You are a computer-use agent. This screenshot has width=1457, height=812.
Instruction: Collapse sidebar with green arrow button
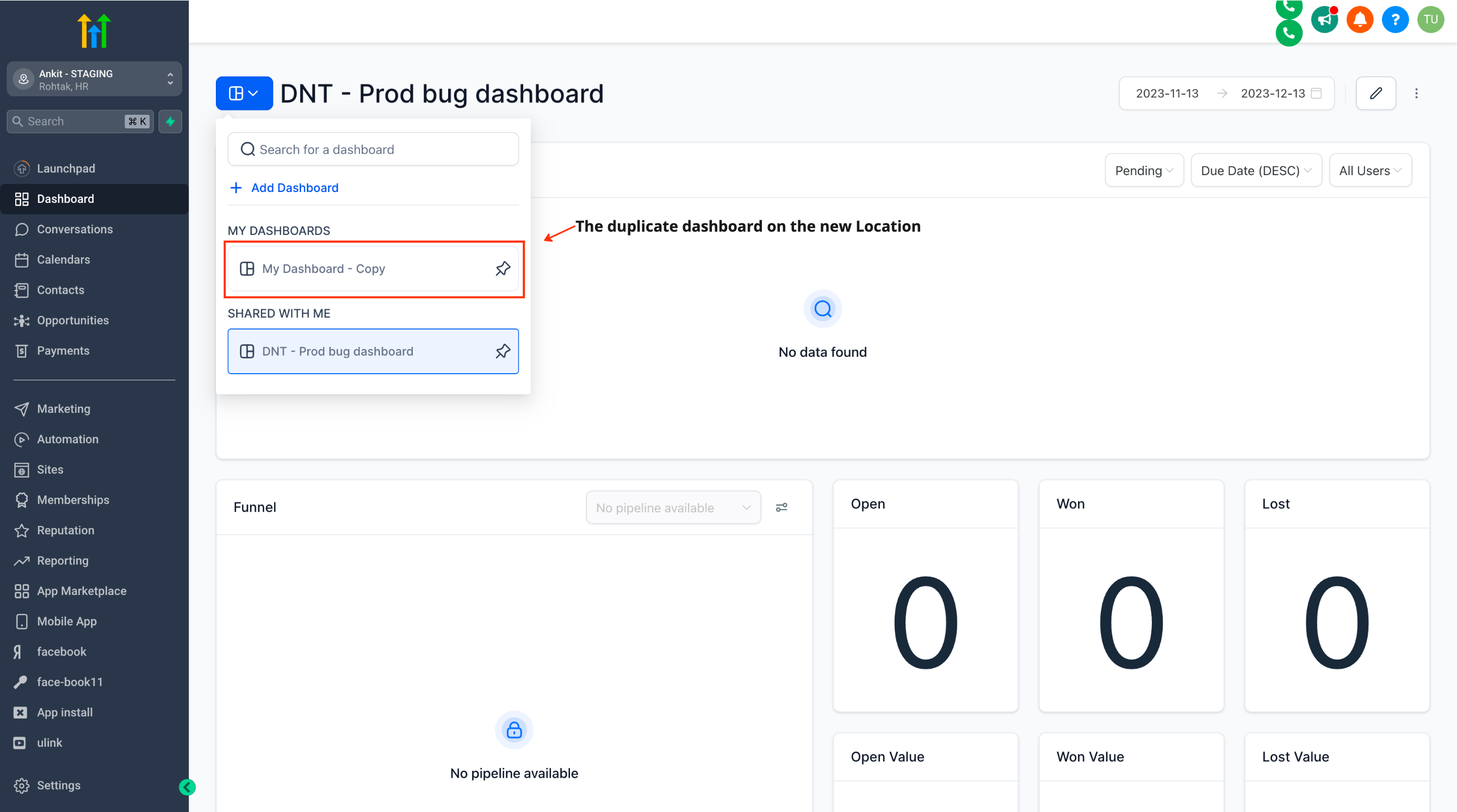(187, 786)
